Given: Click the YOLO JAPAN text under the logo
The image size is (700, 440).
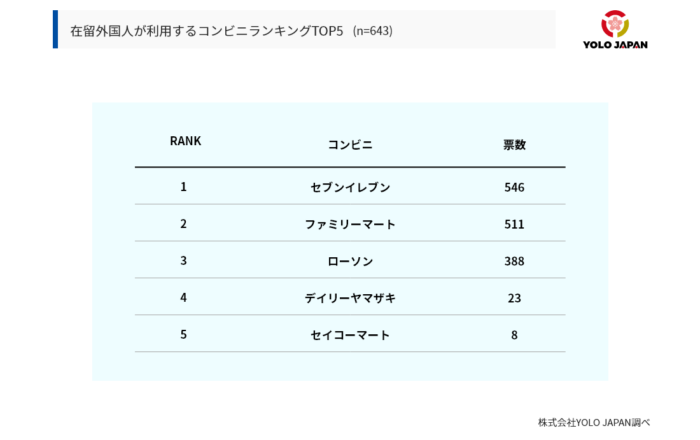Looking at the screenshot, I should (617, 44).
